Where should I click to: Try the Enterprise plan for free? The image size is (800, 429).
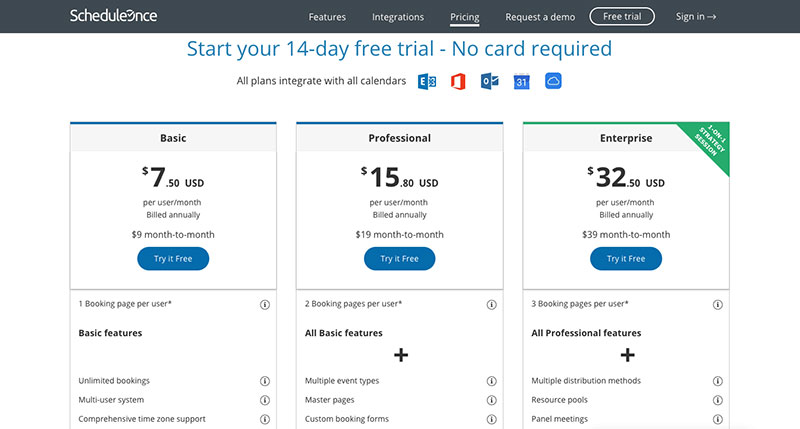pos(626,259)
